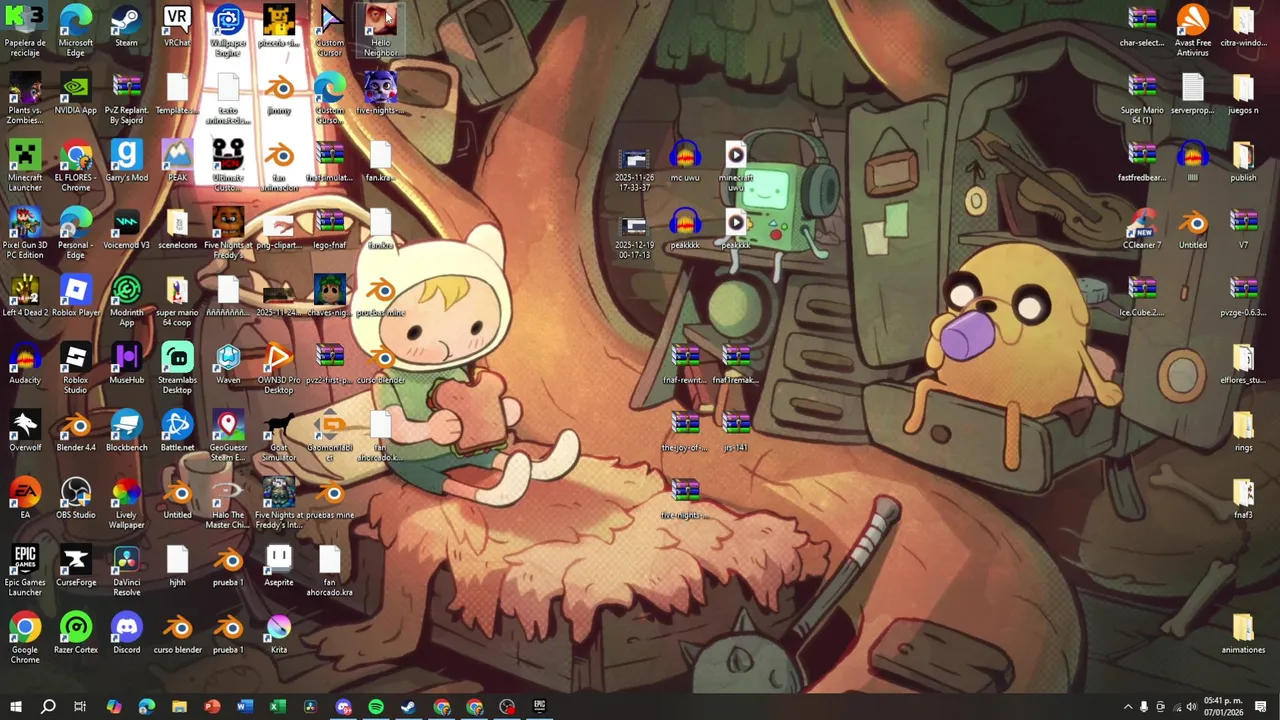Open the notification center

coord(1260,707)
